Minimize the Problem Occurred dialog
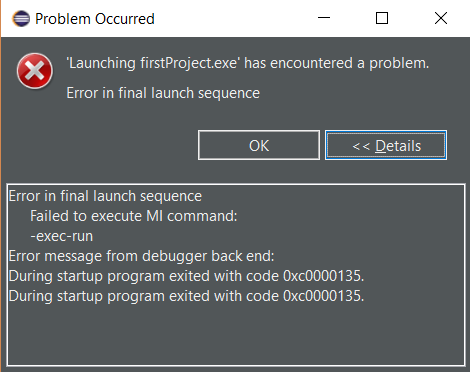 pyautogui.click(x=324, y=18)
